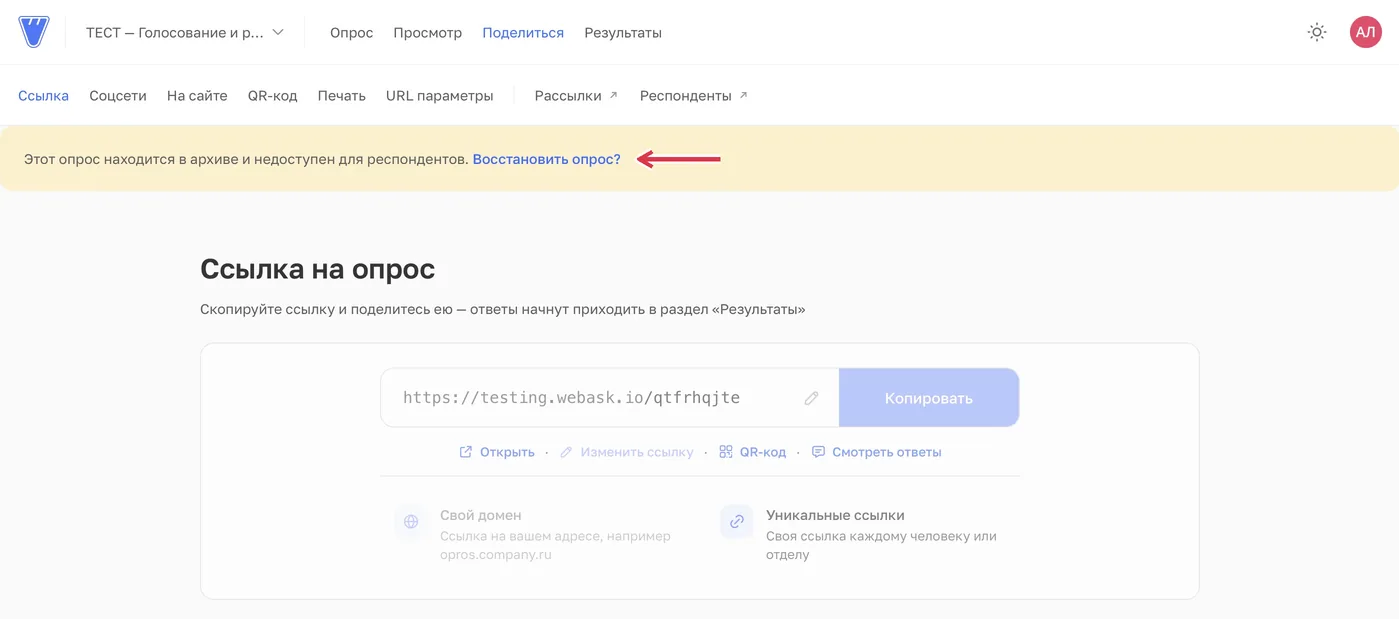Toggle the light/dark theme sun icon

1317,32
